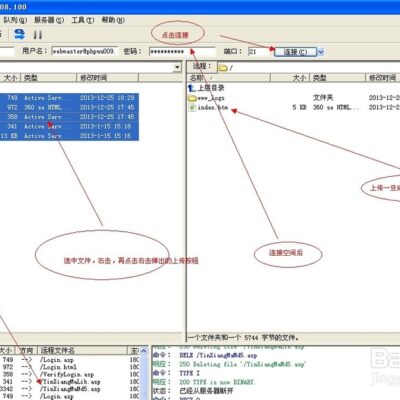Click log line 200 TYPE is now BINARY
The width and height of the screenshot is (400, 400).
217,382
